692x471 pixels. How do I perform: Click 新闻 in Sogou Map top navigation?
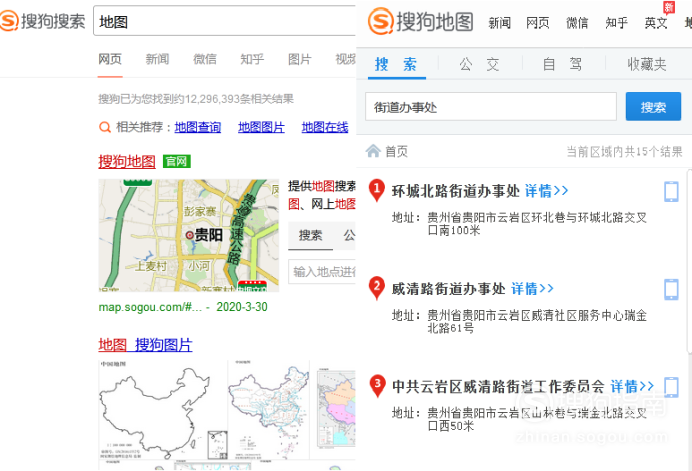pos(500,23)
